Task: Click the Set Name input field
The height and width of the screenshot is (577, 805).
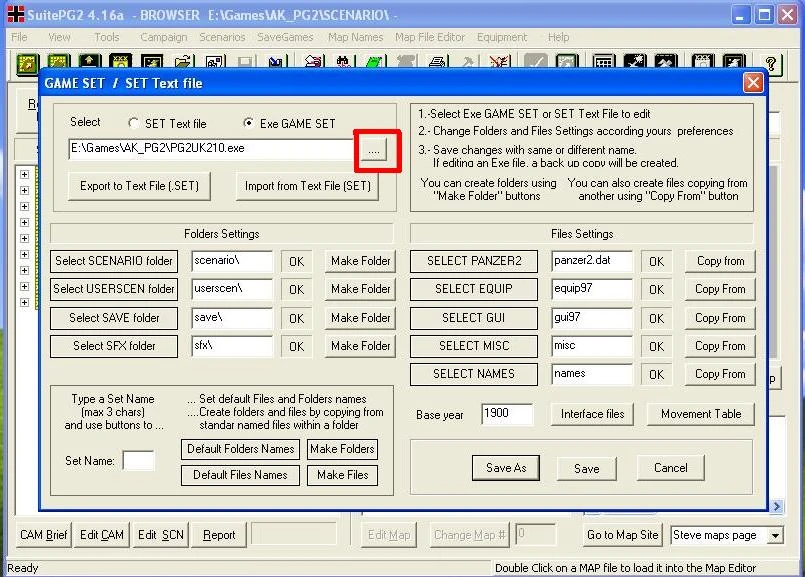Action: tap(139, 460)
